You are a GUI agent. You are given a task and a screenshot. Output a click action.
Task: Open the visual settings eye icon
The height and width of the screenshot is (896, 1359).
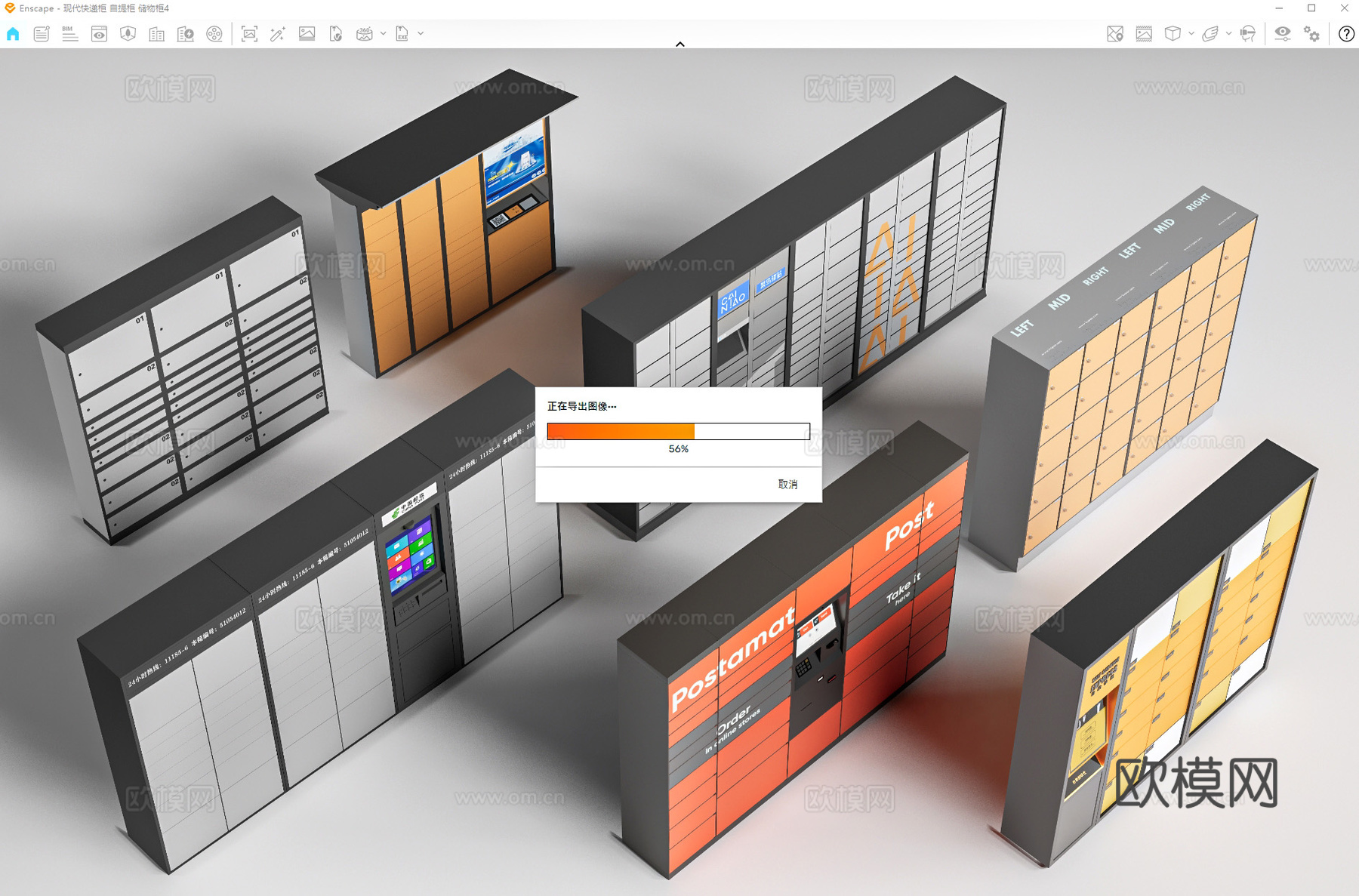[1282, 34]
